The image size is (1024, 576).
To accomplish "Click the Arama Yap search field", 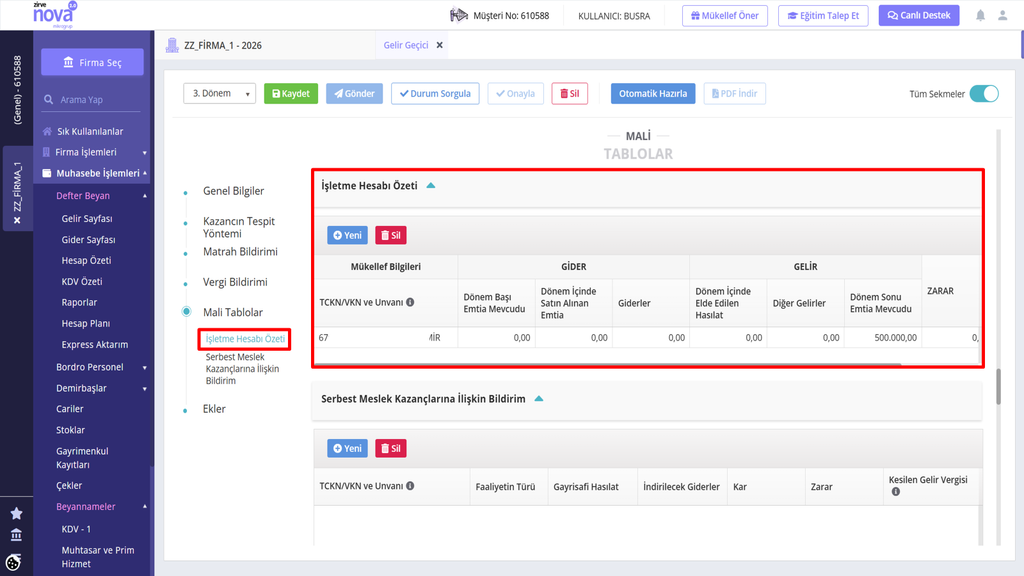I will click(x=92, y=100).
